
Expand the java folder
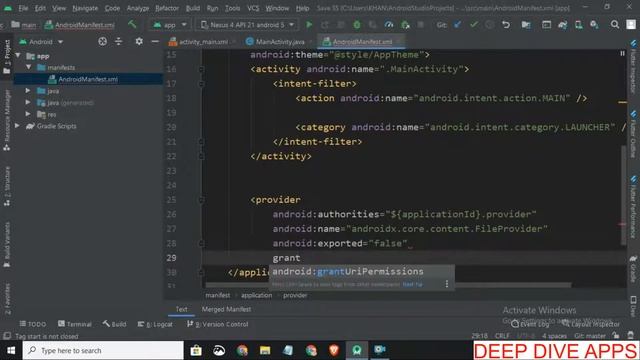pyautogui.click(x=28, y=90)
